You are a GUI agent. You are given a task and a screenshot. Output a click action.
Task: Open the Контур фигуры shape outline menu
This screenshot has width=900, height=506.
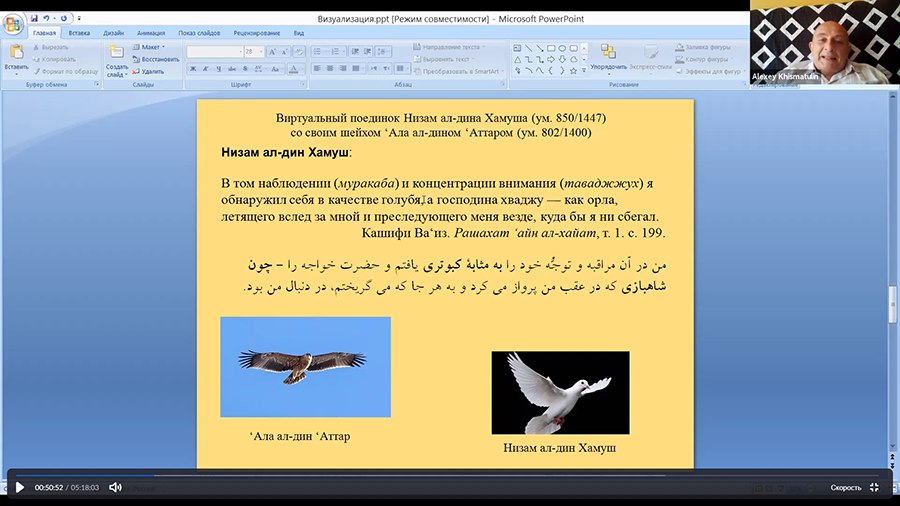(x=704, y=59)
